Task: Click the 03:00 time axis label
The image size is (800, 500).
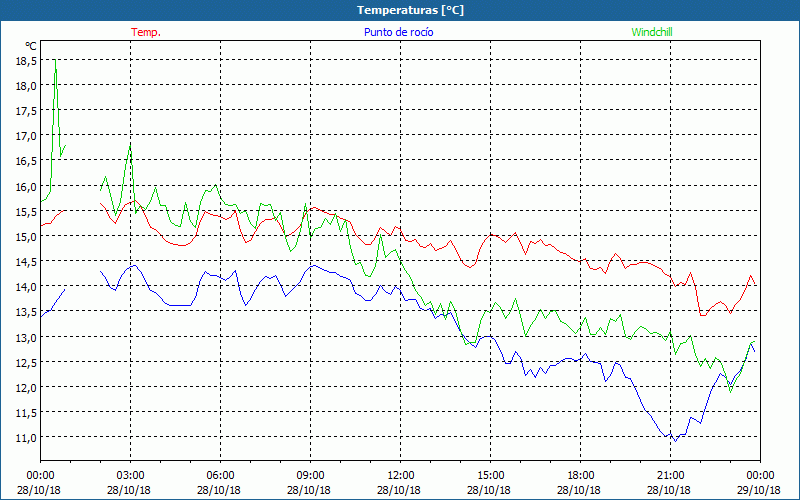Action: coord(130,476)
